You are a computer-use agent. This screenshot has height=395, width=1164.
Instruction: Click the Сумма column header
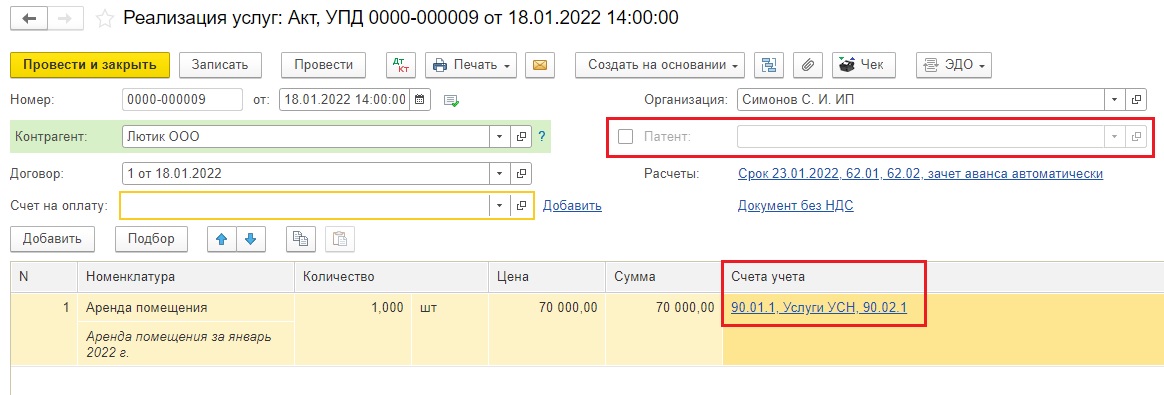coord(664,277)
